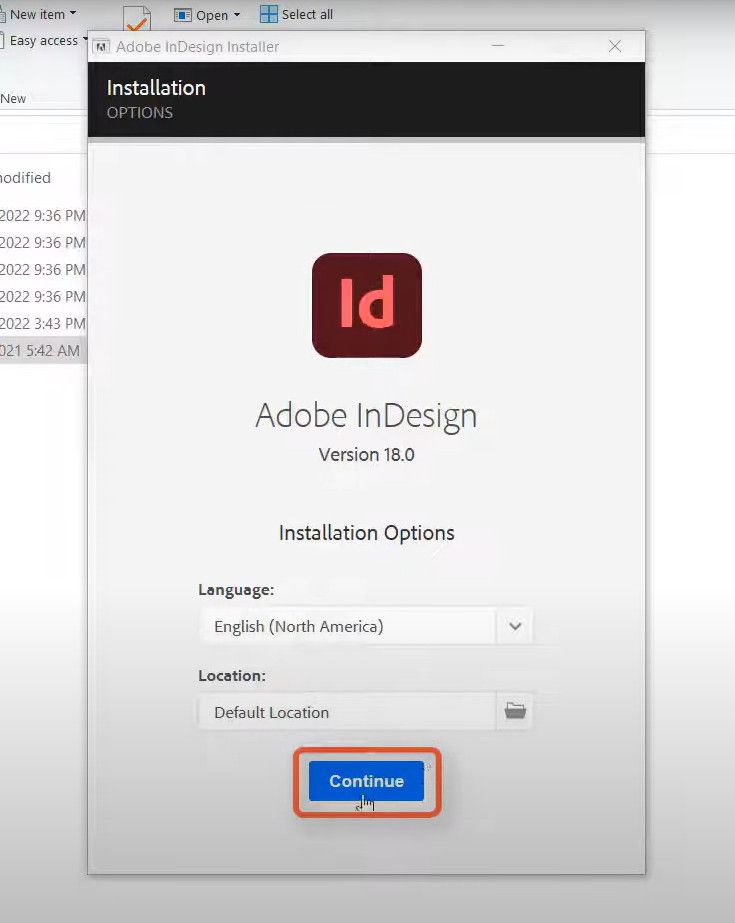The width and height of the screenshot is (735, 923).
Task: Click the Date modified column header in Explorer
Action: pyautogui.click(x=25, y=177)
